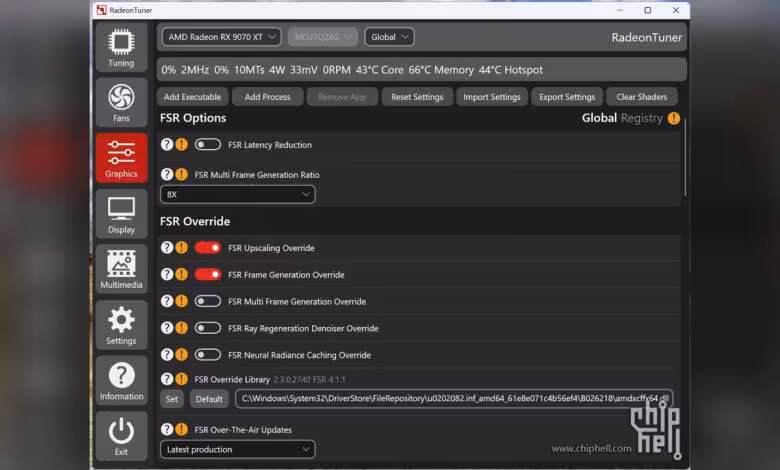Click Export Settings
Screen dimensions: 780x470
[567, 97]
